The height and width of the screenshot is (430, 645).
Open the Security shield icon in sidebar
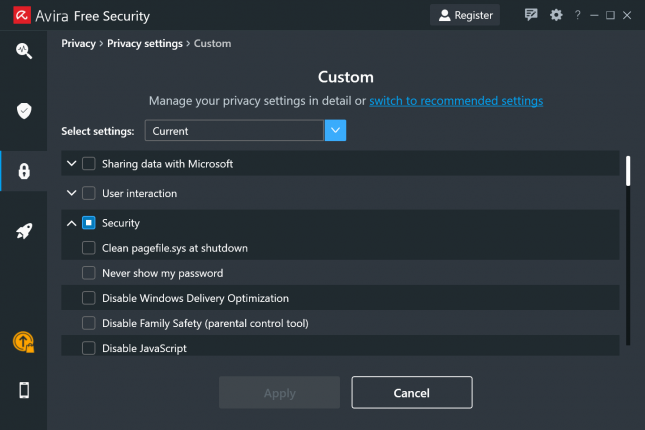click(24, 111)
